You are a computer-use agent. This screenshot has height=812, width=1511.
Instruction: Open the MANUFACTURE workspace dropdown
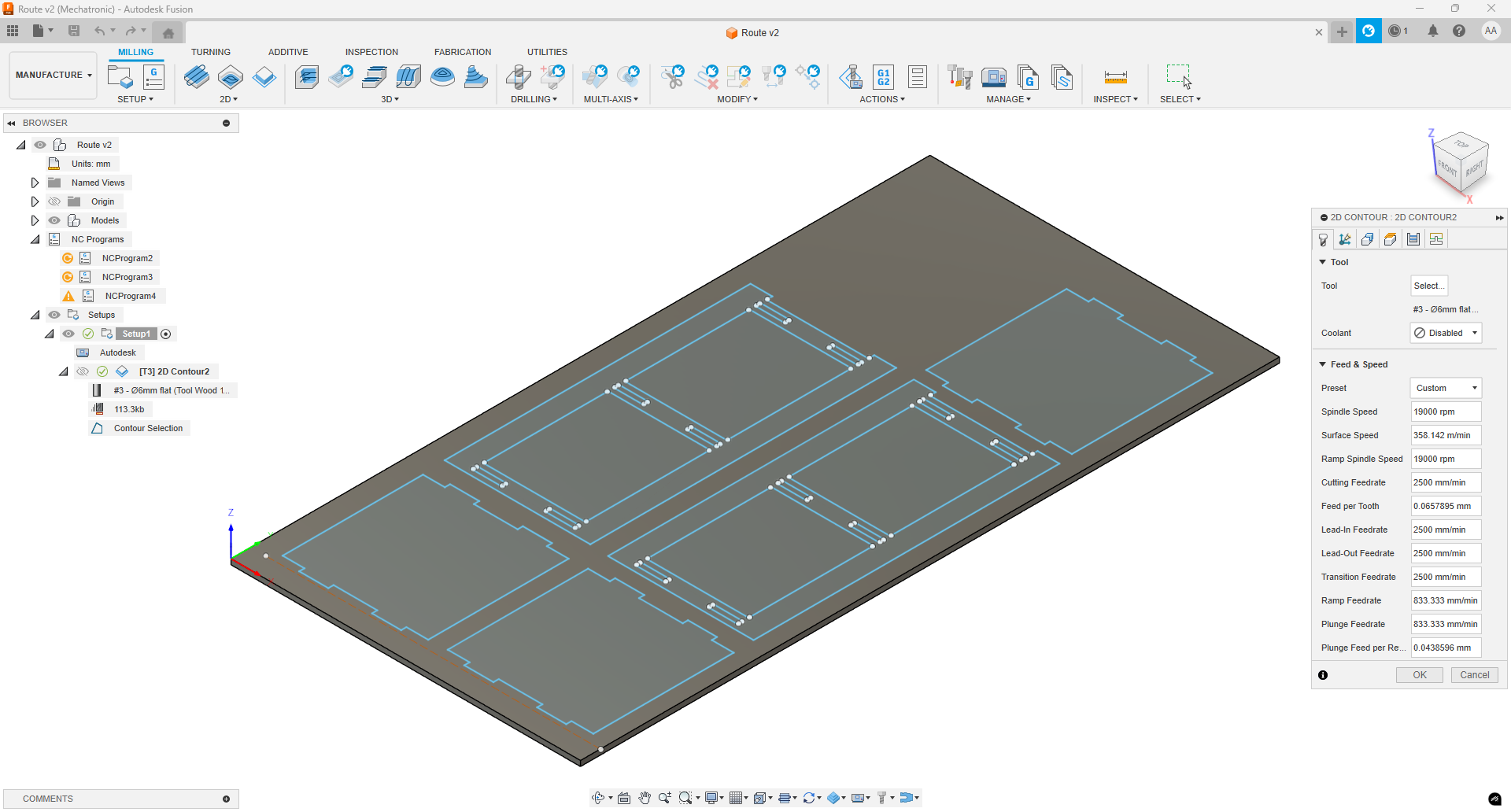click(53, 75)
